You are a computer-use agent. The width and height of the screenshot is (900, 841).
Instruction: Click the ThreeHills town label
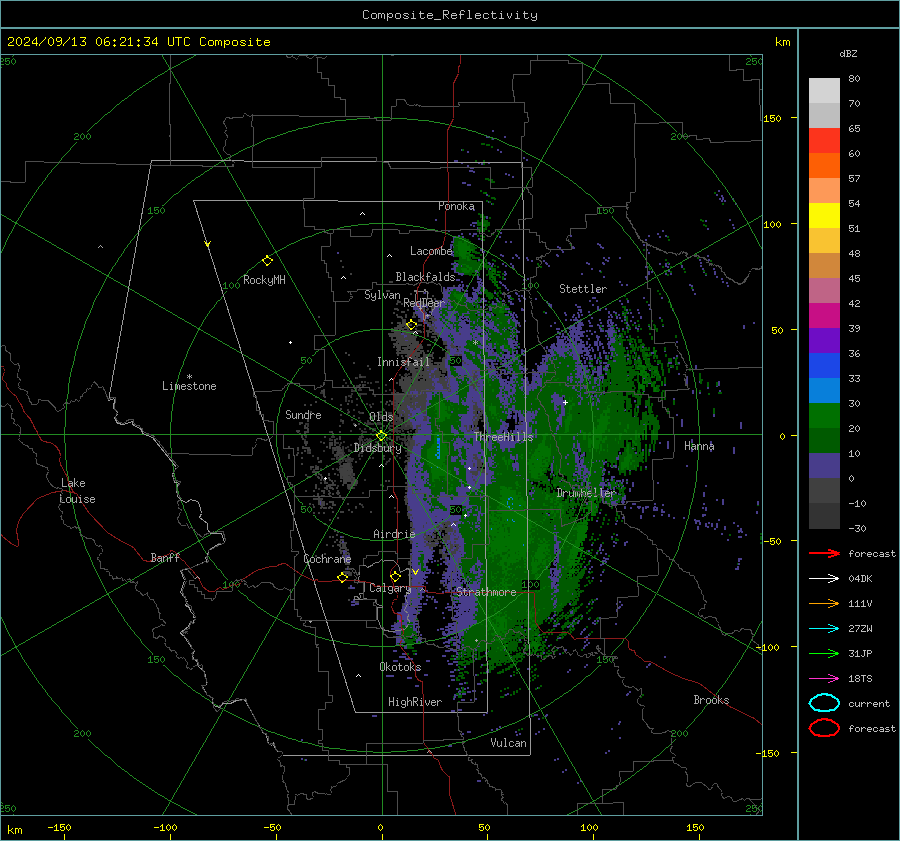coord(503,437)
